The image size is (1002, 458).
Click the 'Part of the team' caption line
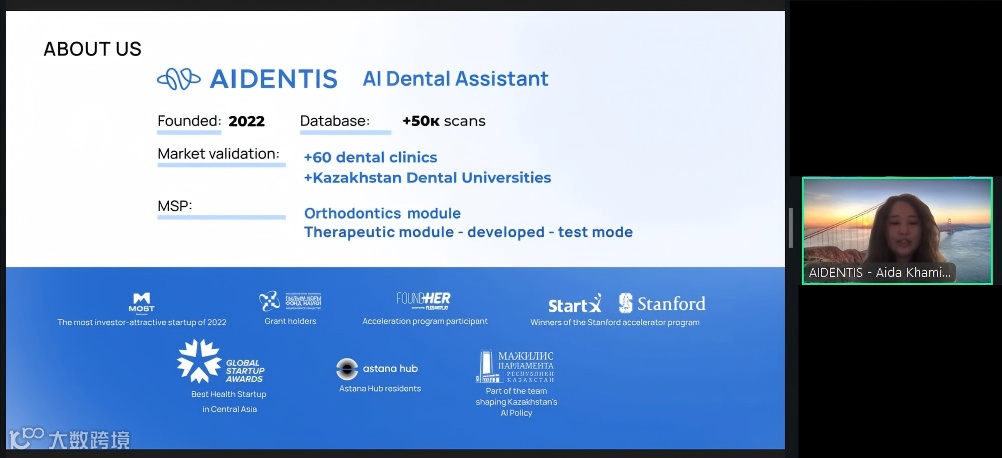pos(516,391)
